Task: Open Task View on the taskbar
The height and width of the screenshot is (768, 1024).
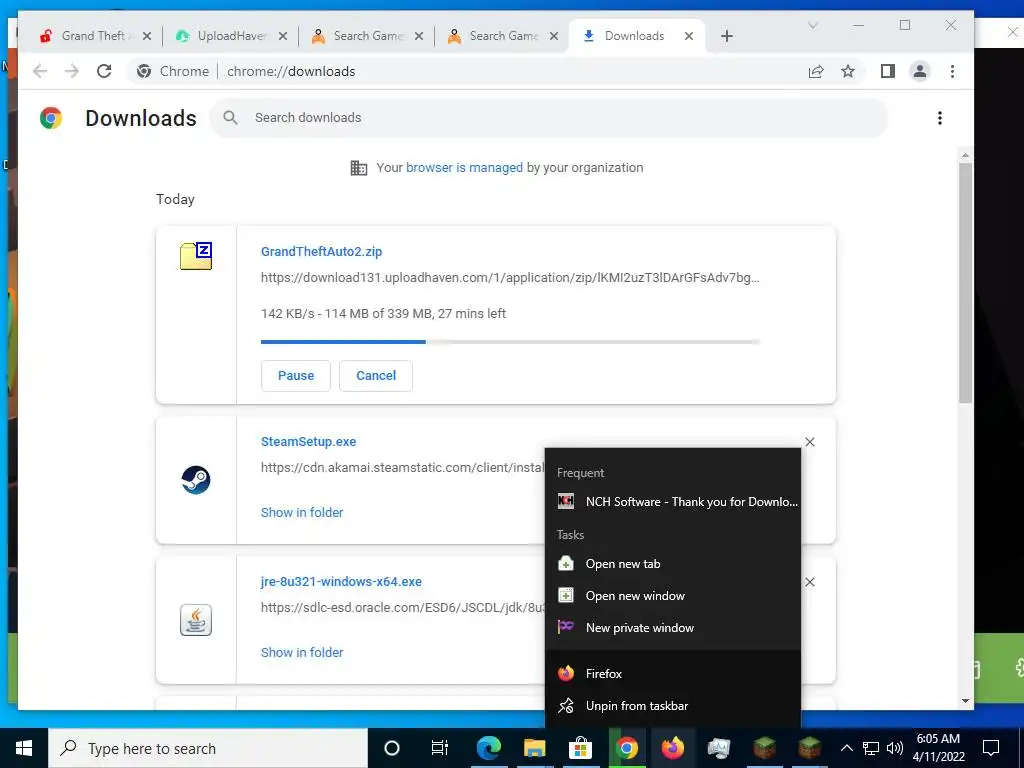Action: tap(440, 748)
